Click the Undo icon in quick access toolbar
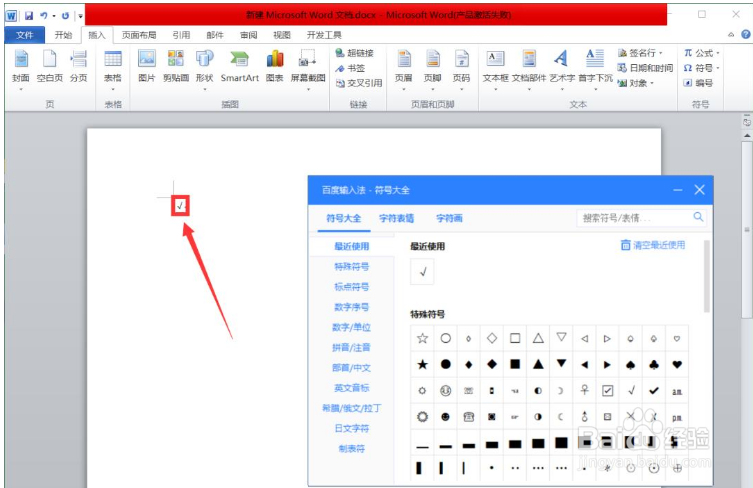The width and height of the screenshot is (753, 488). (44, 15)
